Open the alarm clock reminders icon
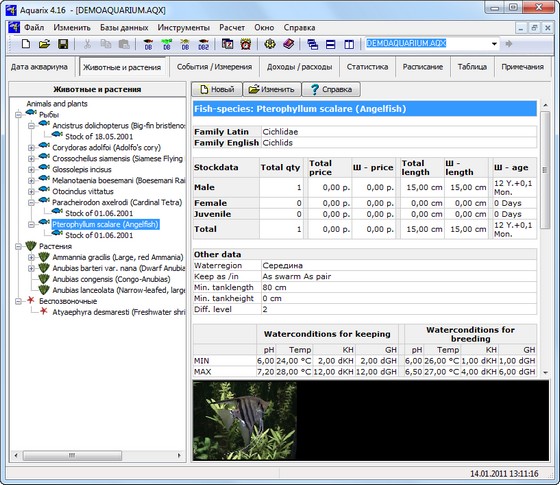Image resolution: width=560 pixels, height=485 pixels. (246, 44)
